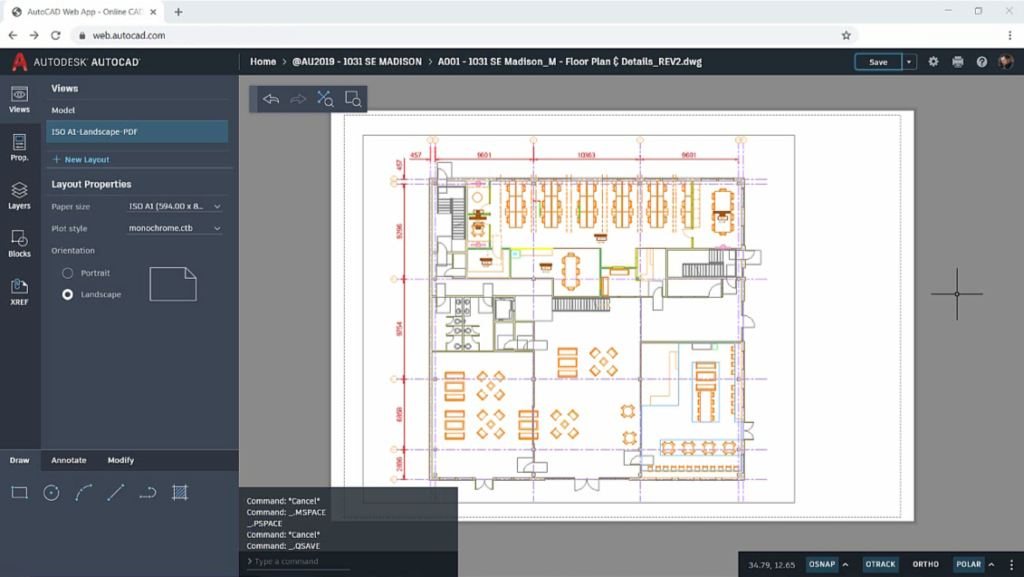Open the Blocks panel
The image size is (1024, 577).
[18, 243]
